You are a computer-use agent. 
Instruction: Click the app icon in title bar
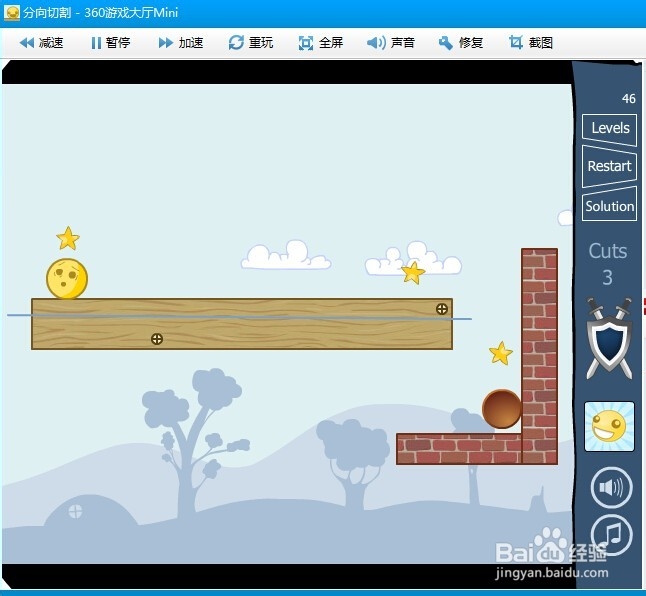[12, 12]
